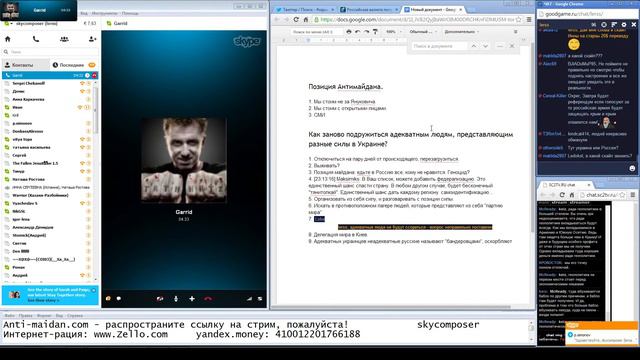
Task: Open Chrome menu in sc2tv chat window
Action: 633,195
